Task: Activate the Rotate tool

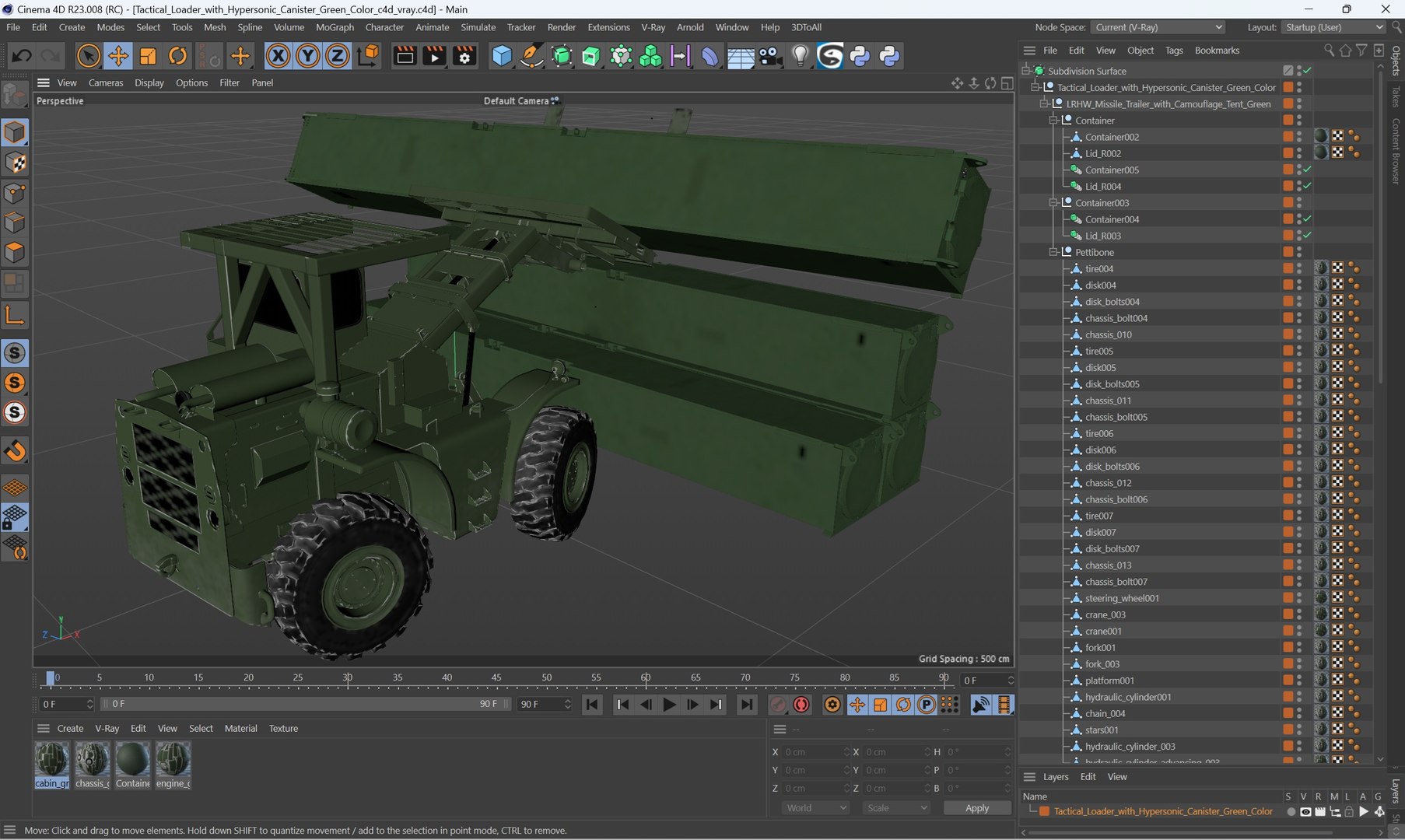Action: click(x=178, y=56)
